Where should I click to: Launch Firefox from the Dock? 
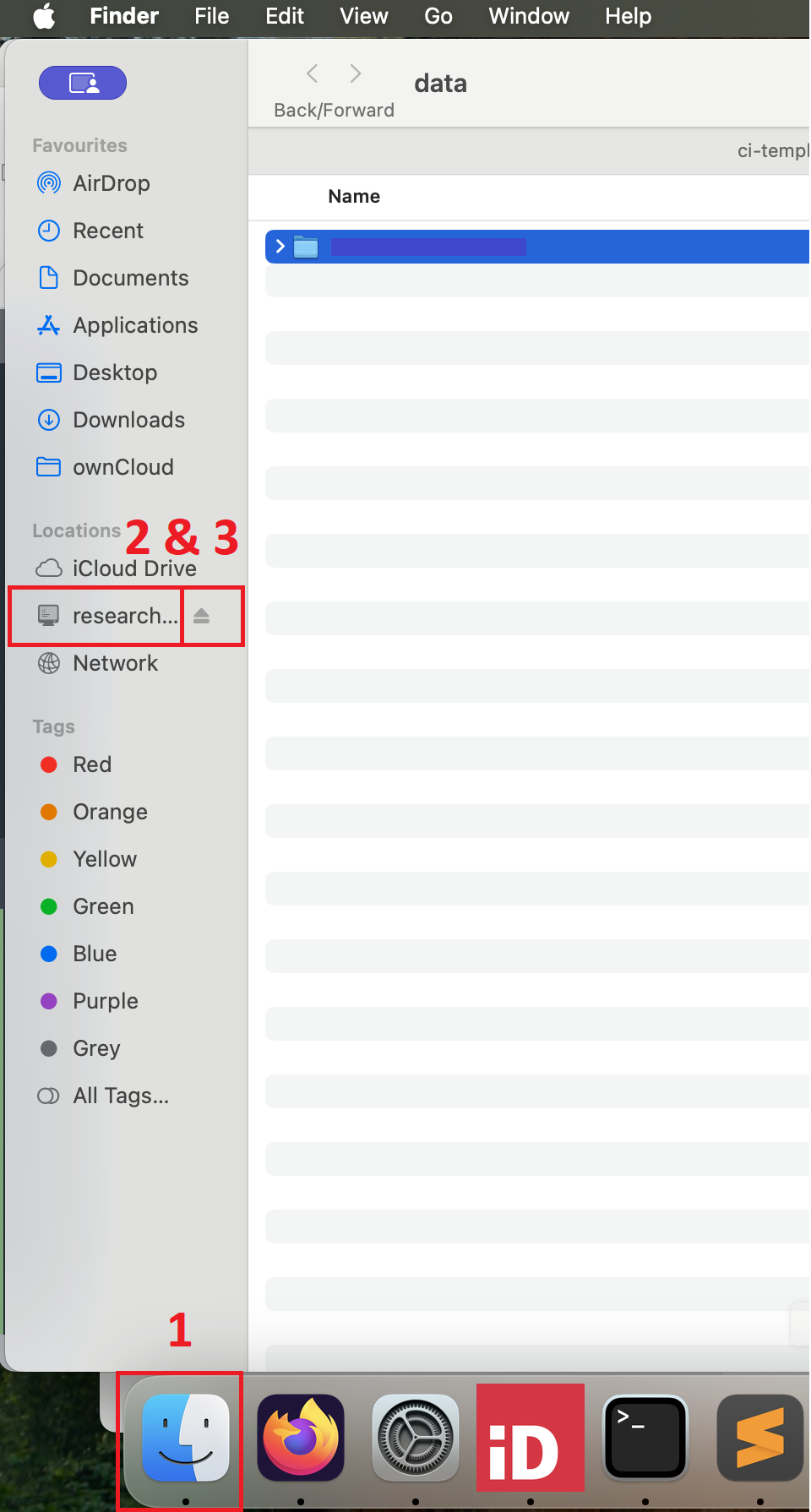point(301,1438)
